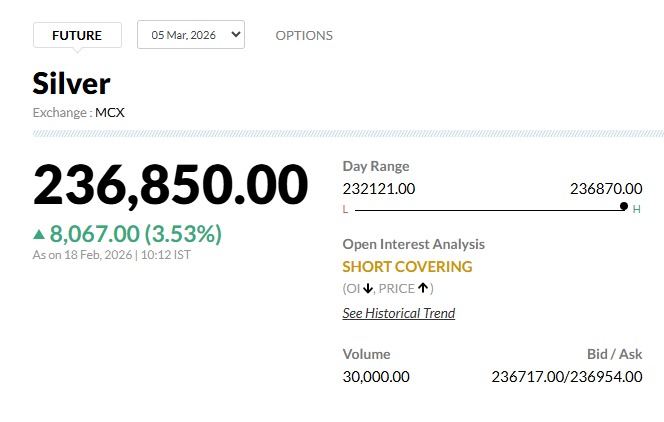
Task: Click the PRICE up arrow icon
Action: click(x=423, y=289)
